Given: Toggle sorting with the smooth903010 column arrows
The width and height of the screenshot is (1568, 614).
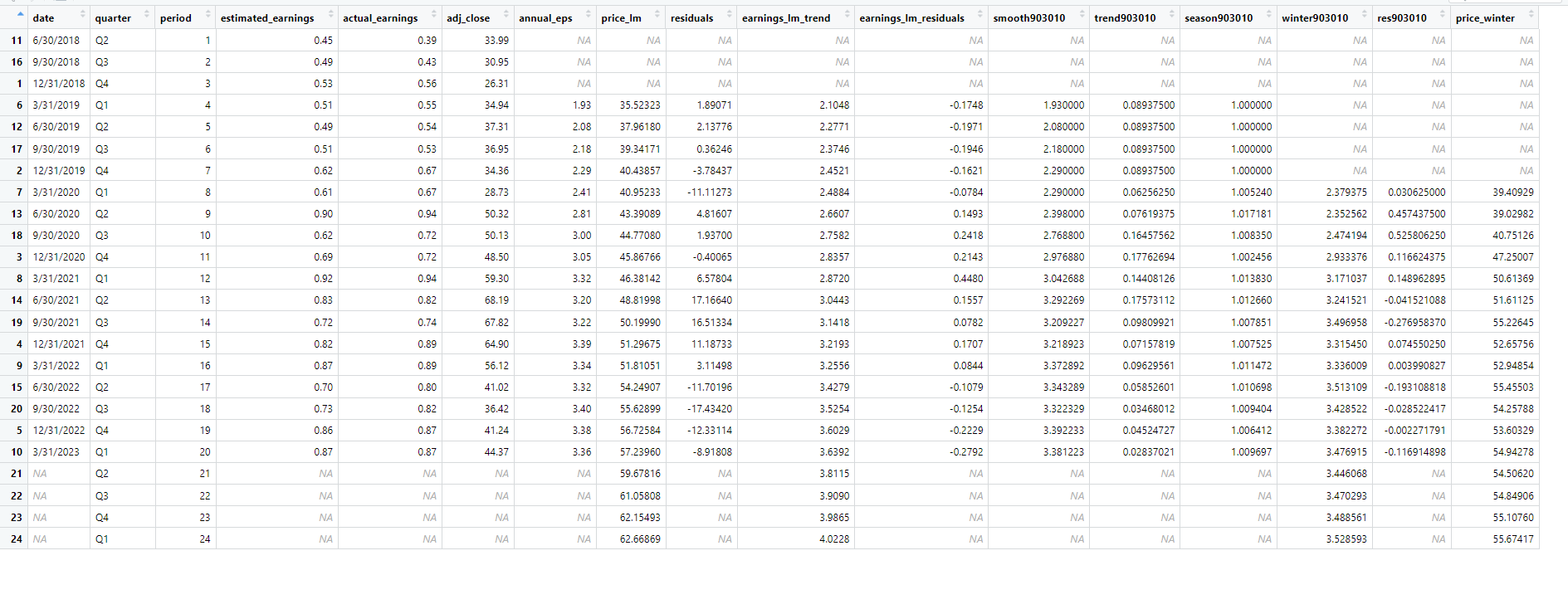Looking at the screenshot, I should pyautogui.click(x=1081, y=14).
